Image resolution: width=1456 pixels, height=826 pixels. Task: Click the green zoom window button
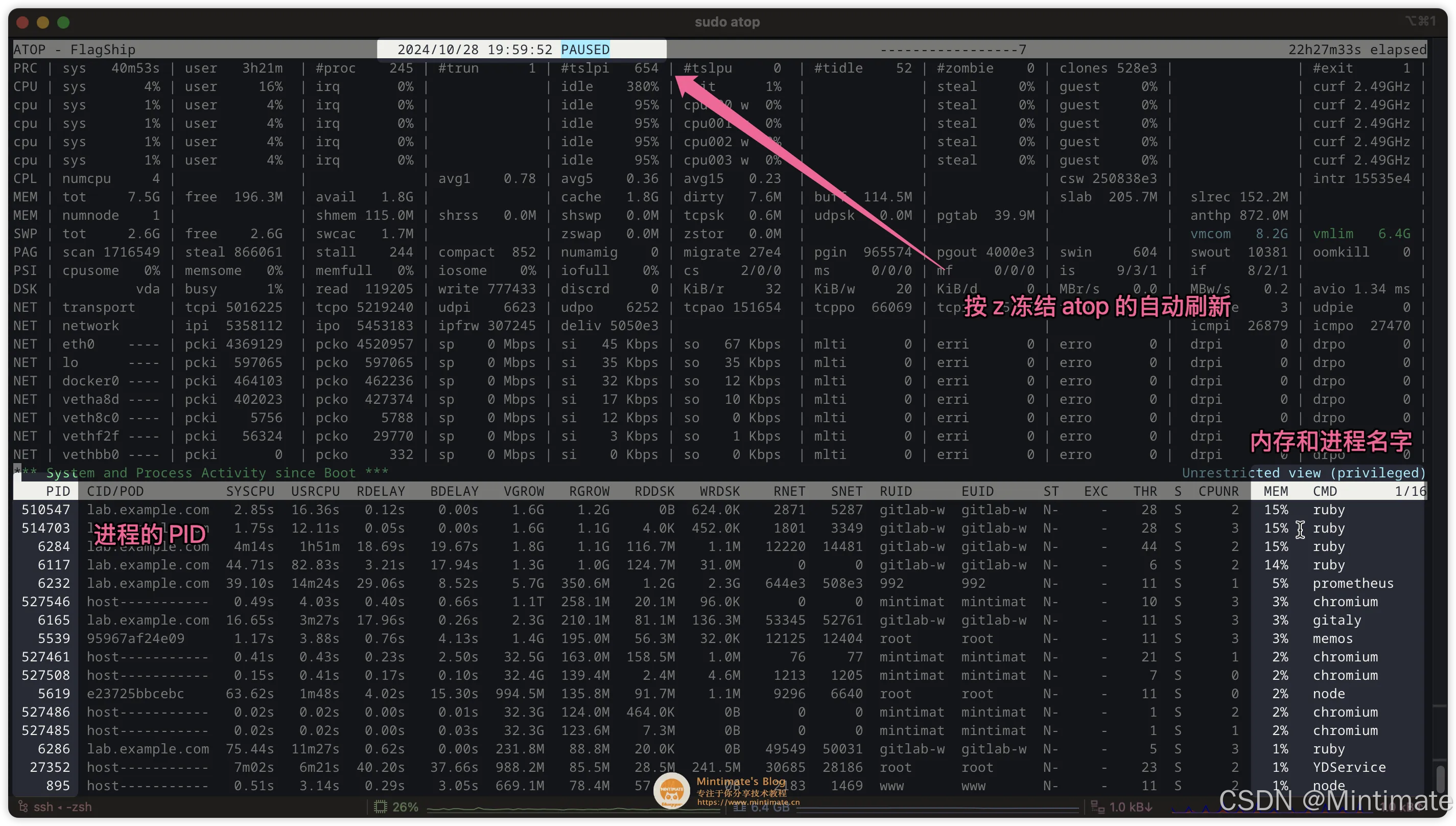pyautogui.click(x=63, y=22)
